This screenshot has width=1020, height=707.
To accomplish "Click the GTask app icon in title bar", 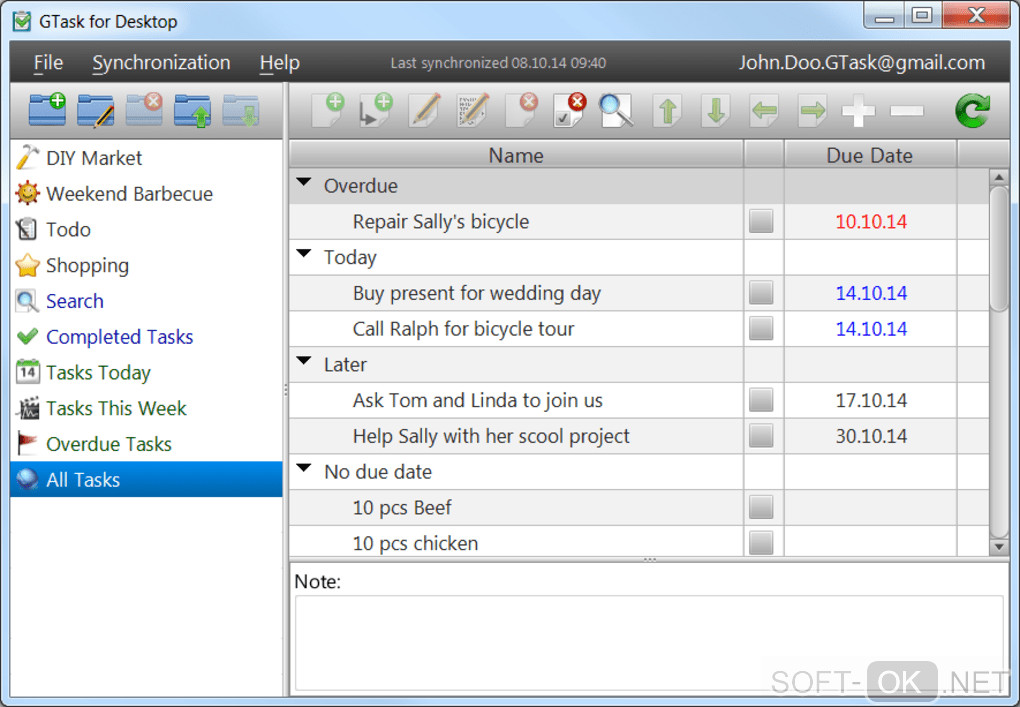I will point(22,21).
